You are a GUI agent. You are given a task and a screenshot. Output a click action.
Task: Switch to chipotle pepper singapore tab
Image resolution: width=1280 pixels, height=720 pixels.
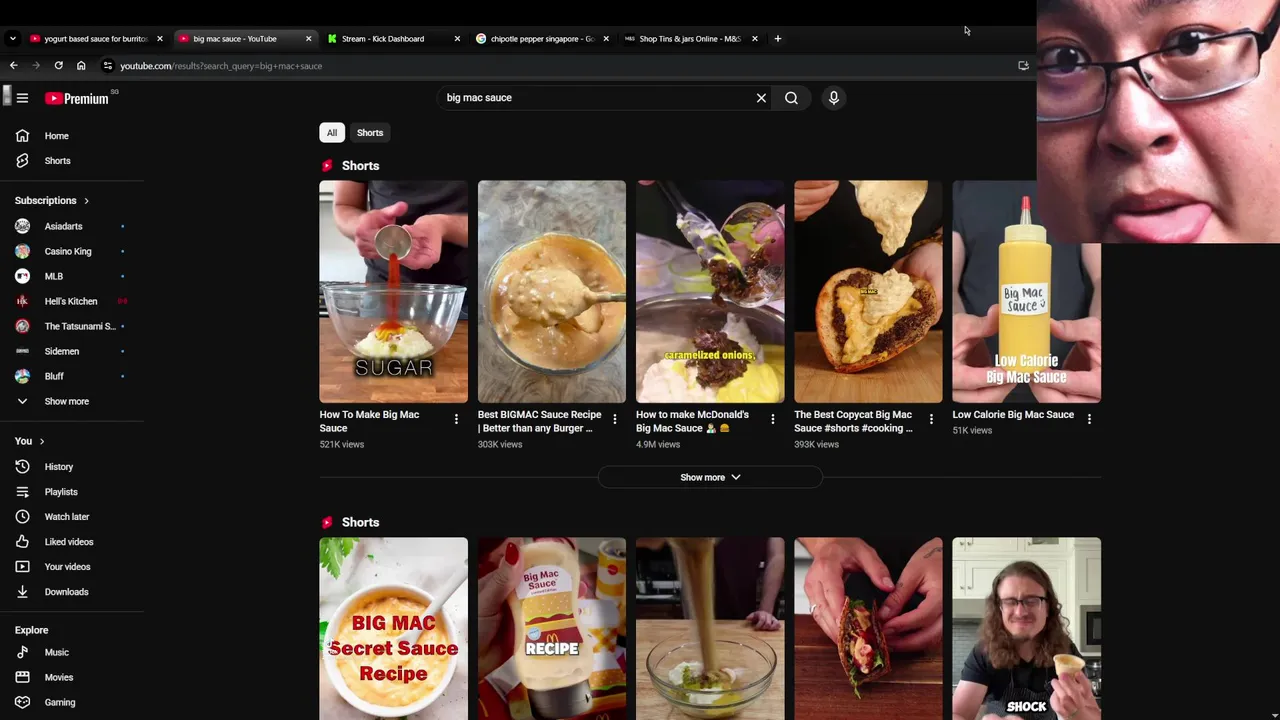pos(540,39)
